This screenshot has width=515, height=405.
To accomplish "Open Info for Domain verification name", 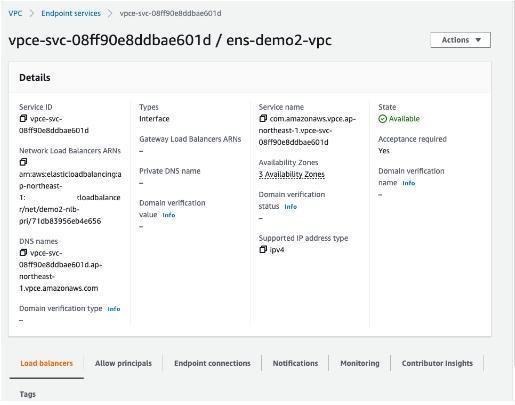I will 408,183.
